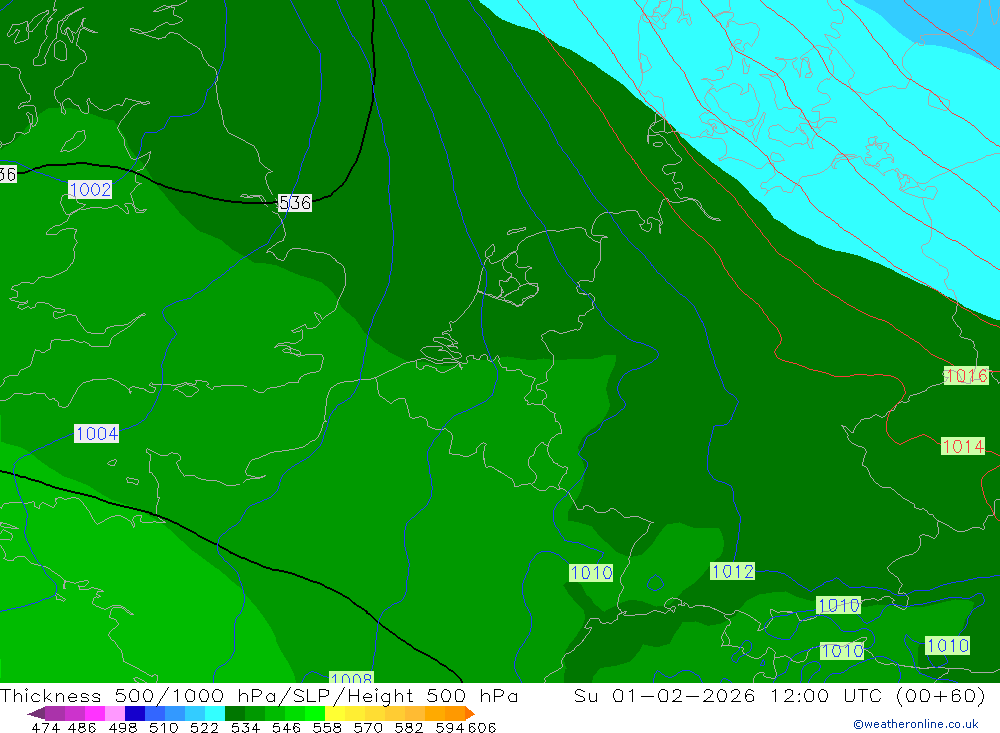This screenshot has height=733, width=1000.
Task: Click the legend value 570
Action: coord(368,727)
